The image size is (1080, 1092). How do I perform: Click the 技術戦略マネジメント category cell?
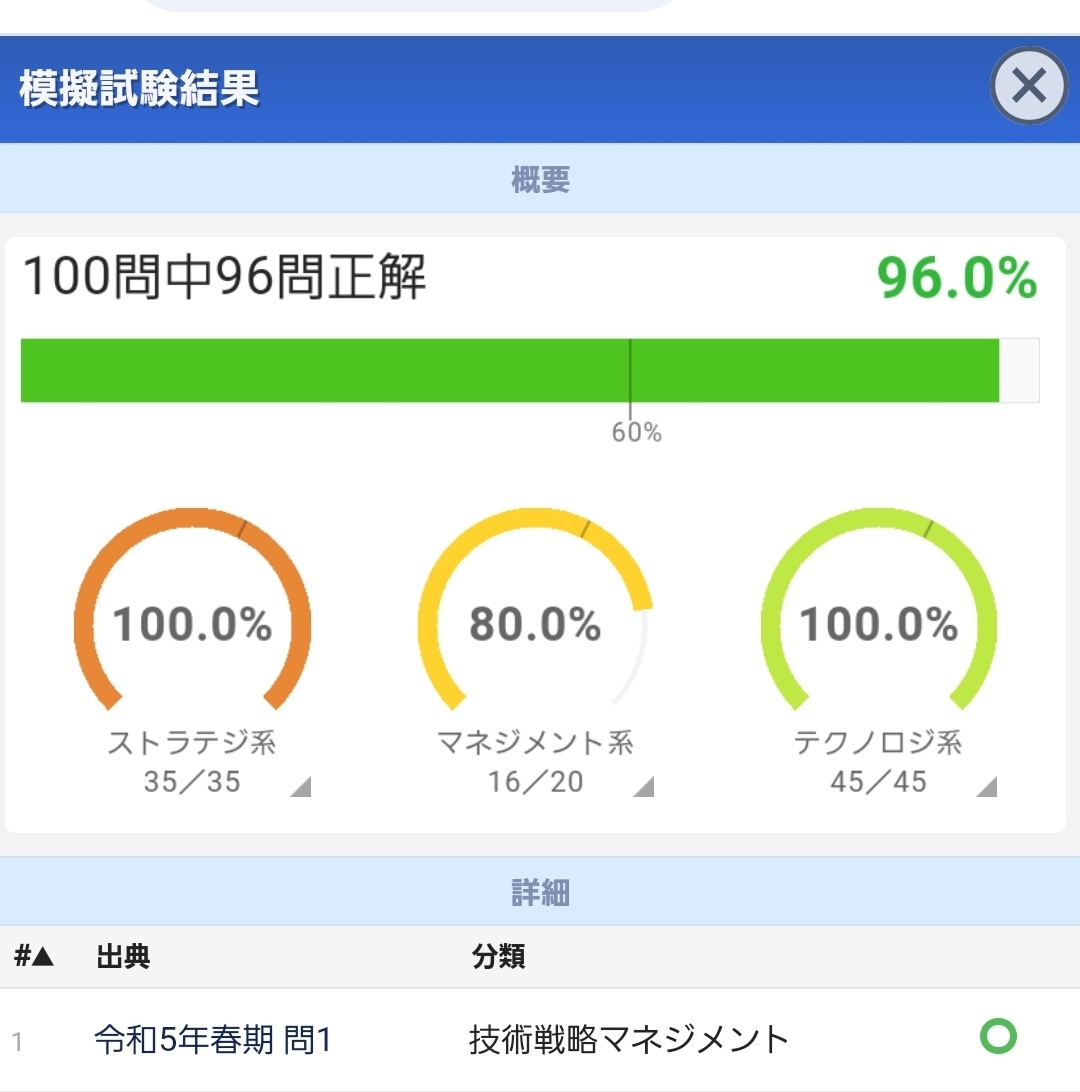coord(629,1040)
